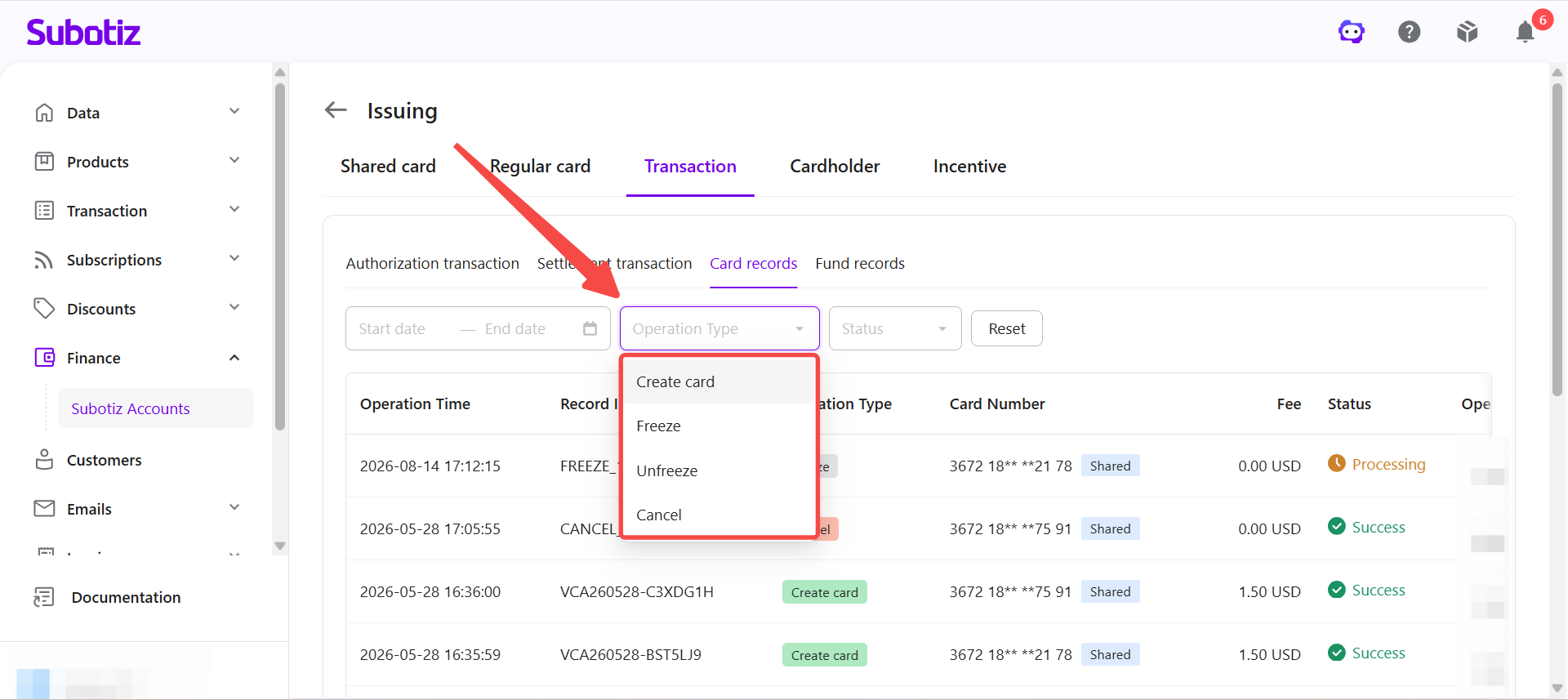Click the main page vertical scrollbar

click(x=1557, y=239)
